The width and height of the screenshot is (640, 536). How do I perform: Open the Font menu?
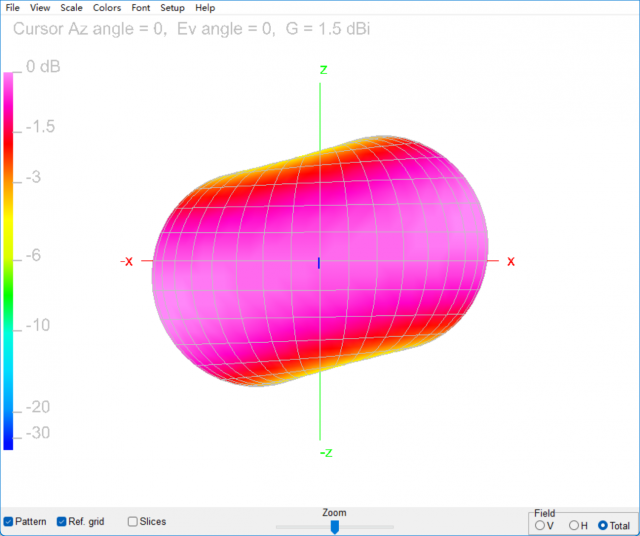tap(141, 8)
